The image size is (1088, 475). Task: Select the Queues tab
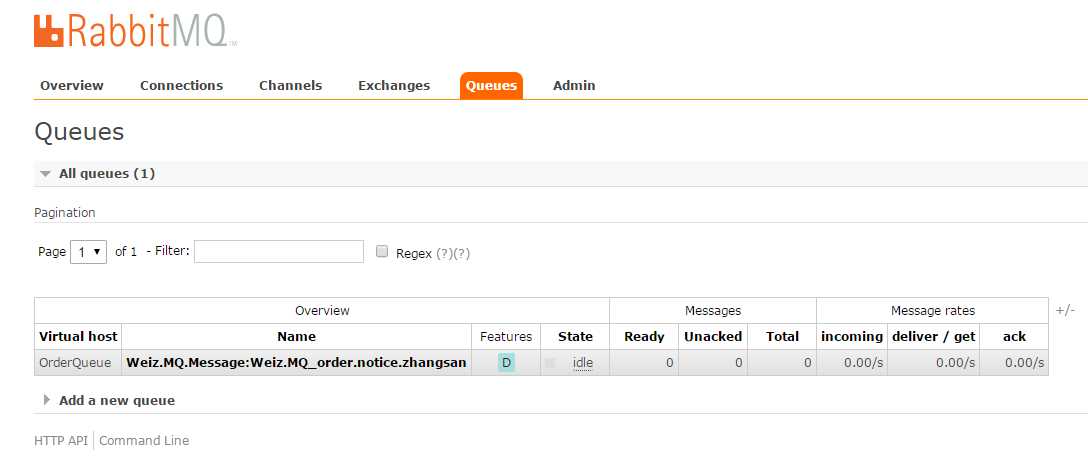click(x=491, y=86)
